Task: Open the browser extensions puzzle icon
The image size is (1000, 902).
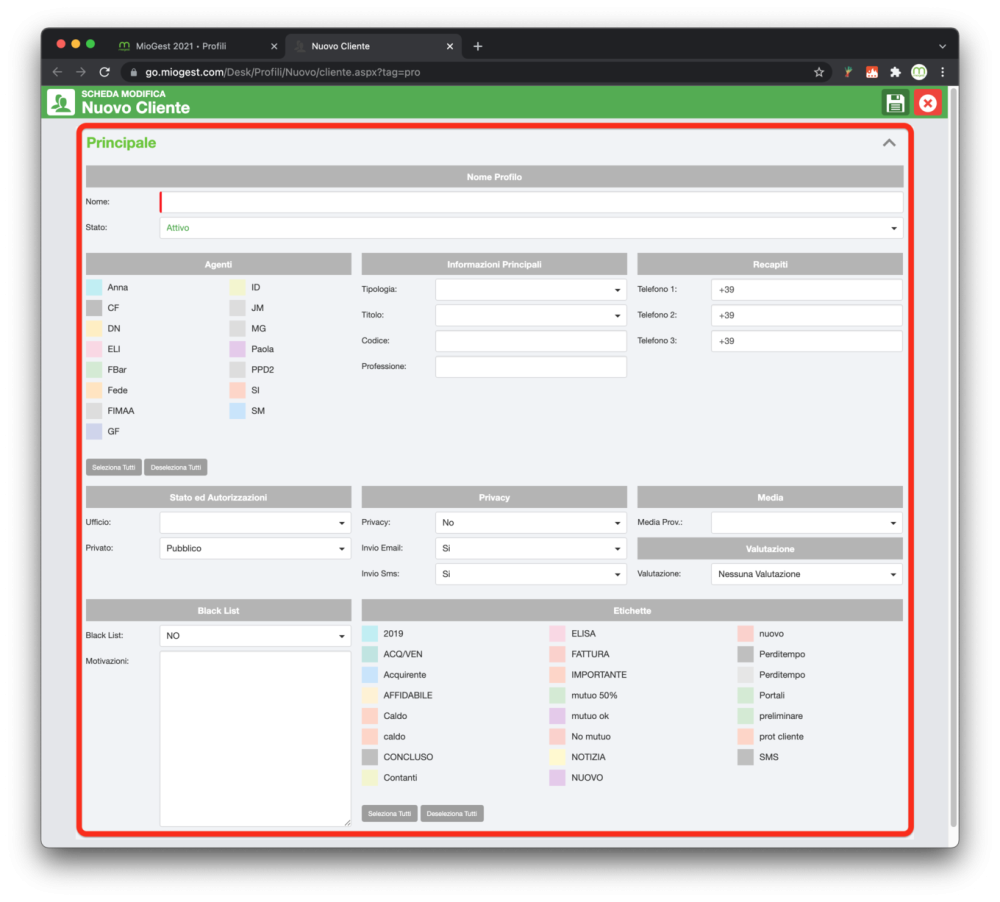Action: point(895,72)
